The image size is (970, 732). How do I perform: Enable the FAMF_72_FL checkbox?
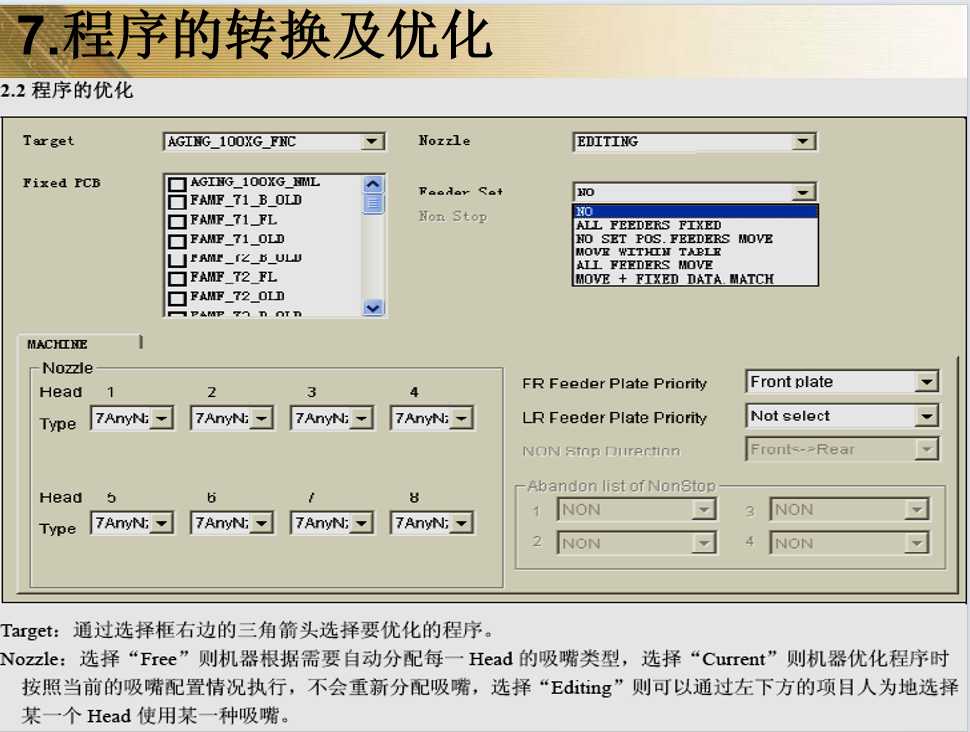point(177,278)
